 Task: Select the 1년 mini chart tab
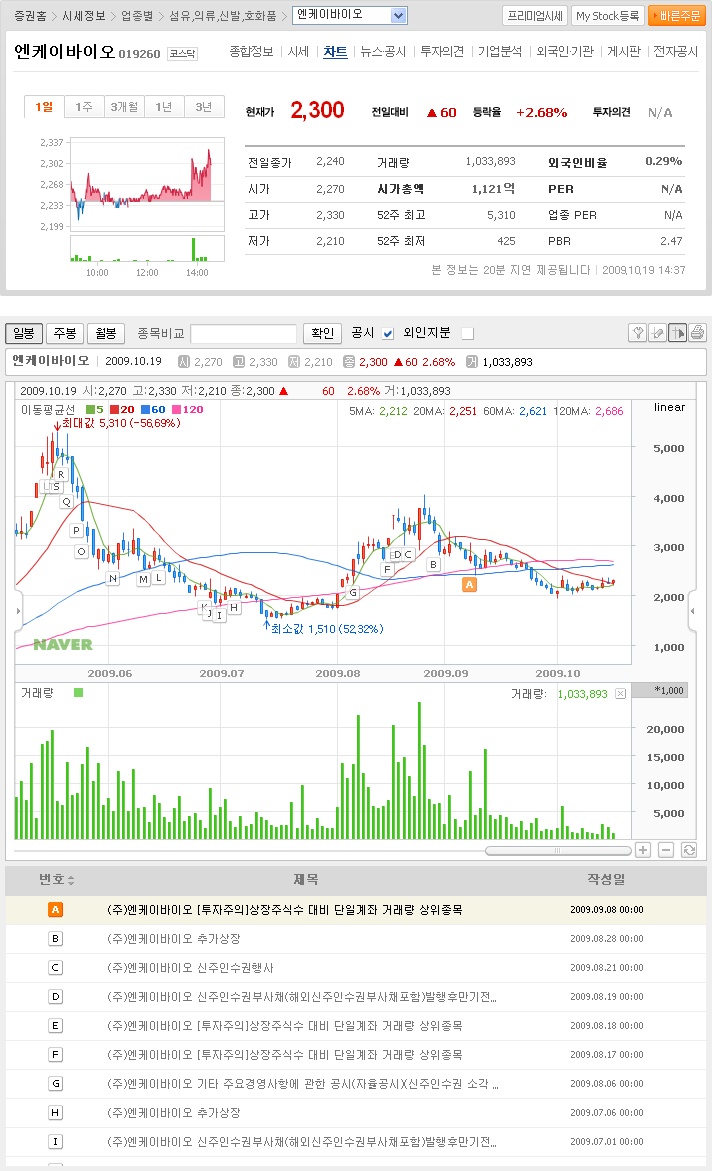tap(164, 107)
